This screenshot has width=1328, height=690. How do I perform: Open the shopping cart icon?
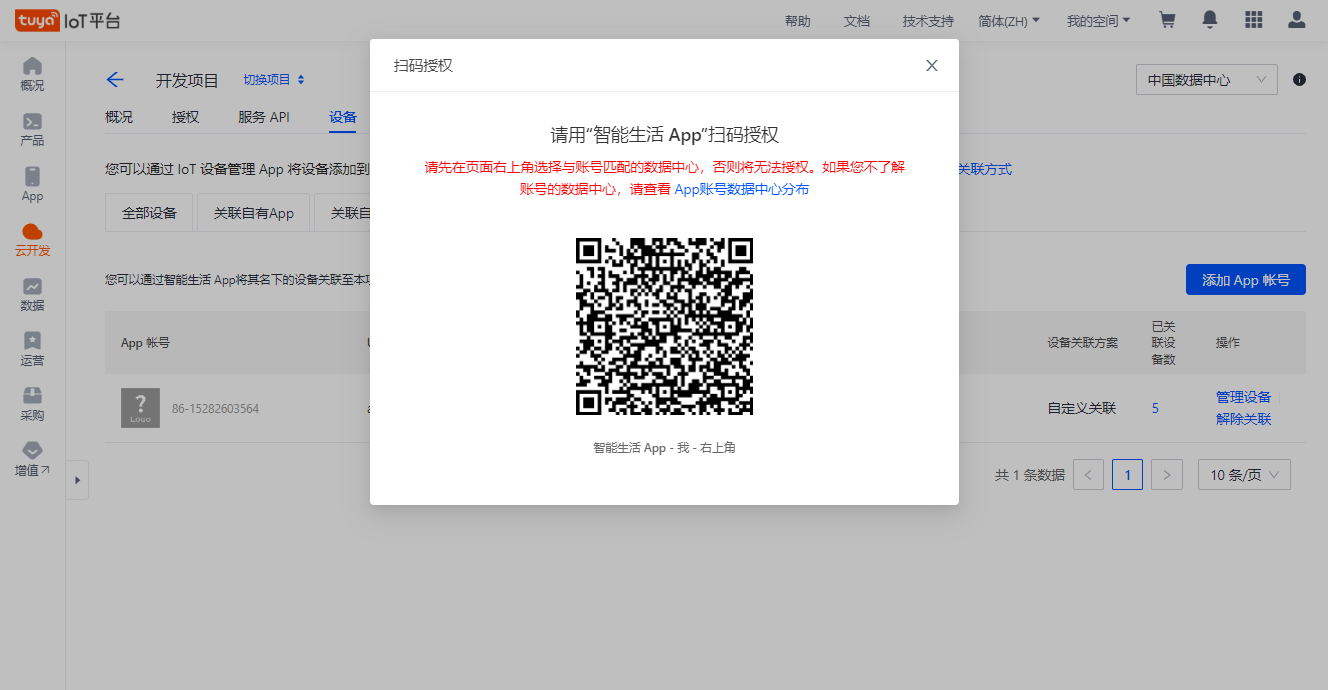click(x=1166, y=20)
